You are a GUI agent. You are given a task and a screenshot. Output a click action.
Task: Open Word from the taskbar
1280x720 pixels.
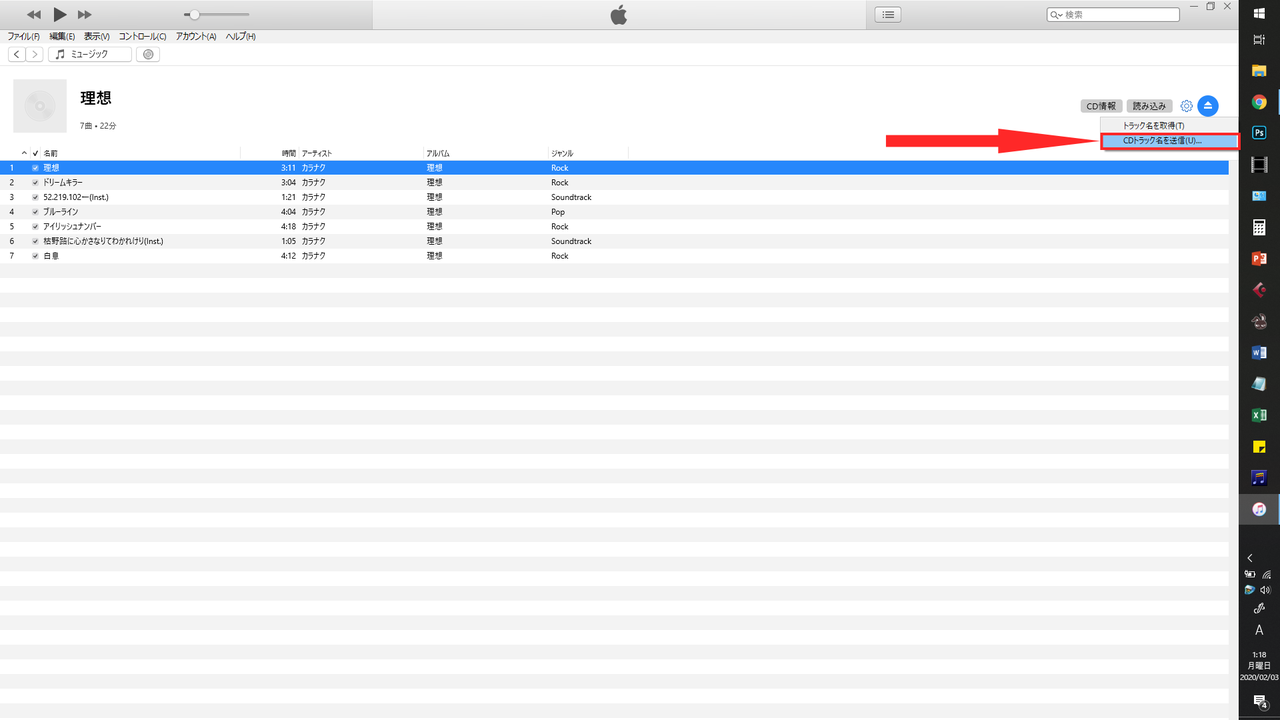(x=1259, y=352)
